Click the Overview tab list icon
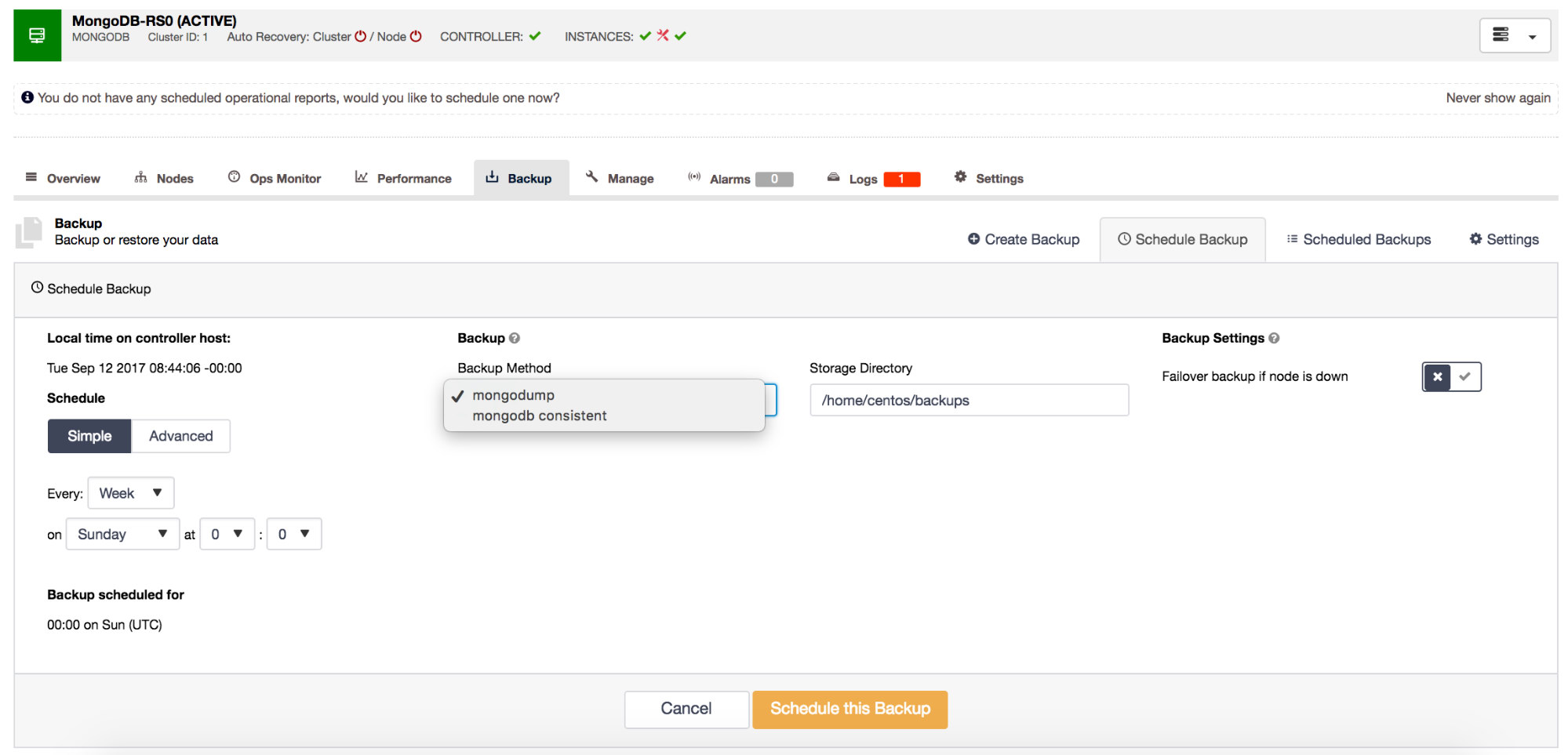Viewport: 1568px width, 755px height. pyautogui.click(x=31, y=177)
